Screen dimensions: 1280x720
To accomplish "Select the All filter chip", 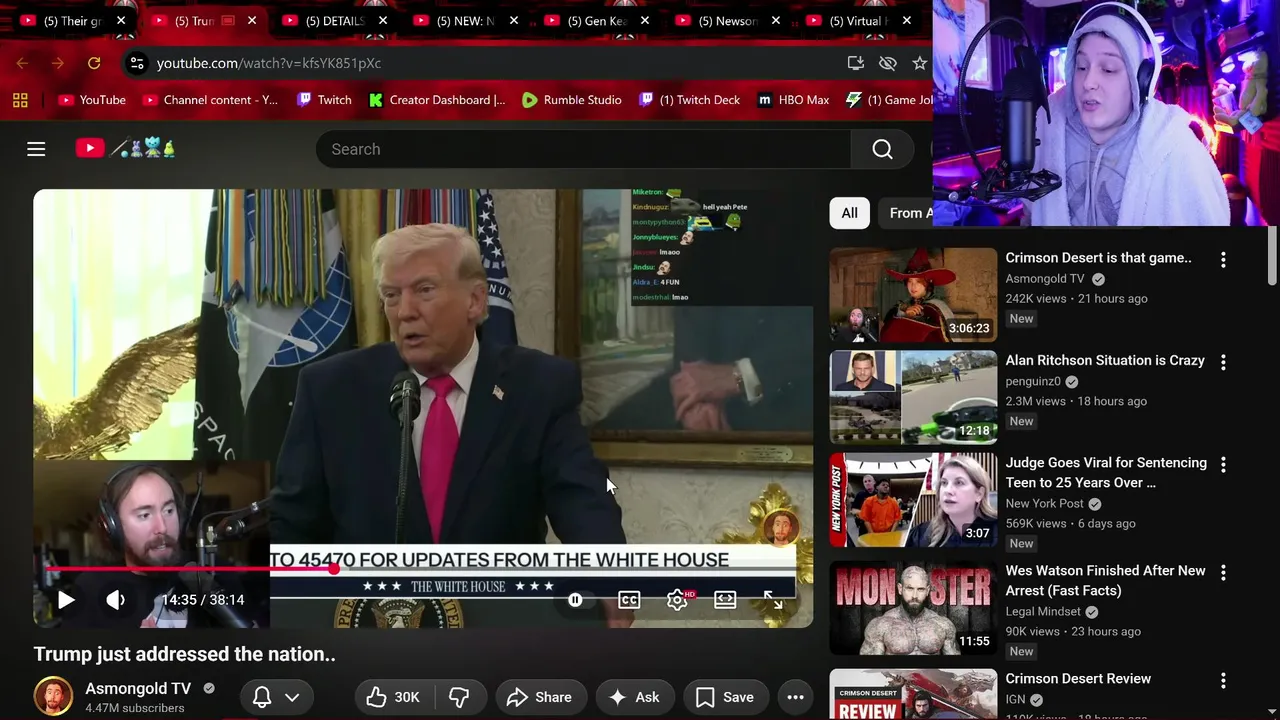I will pos(849,213).
